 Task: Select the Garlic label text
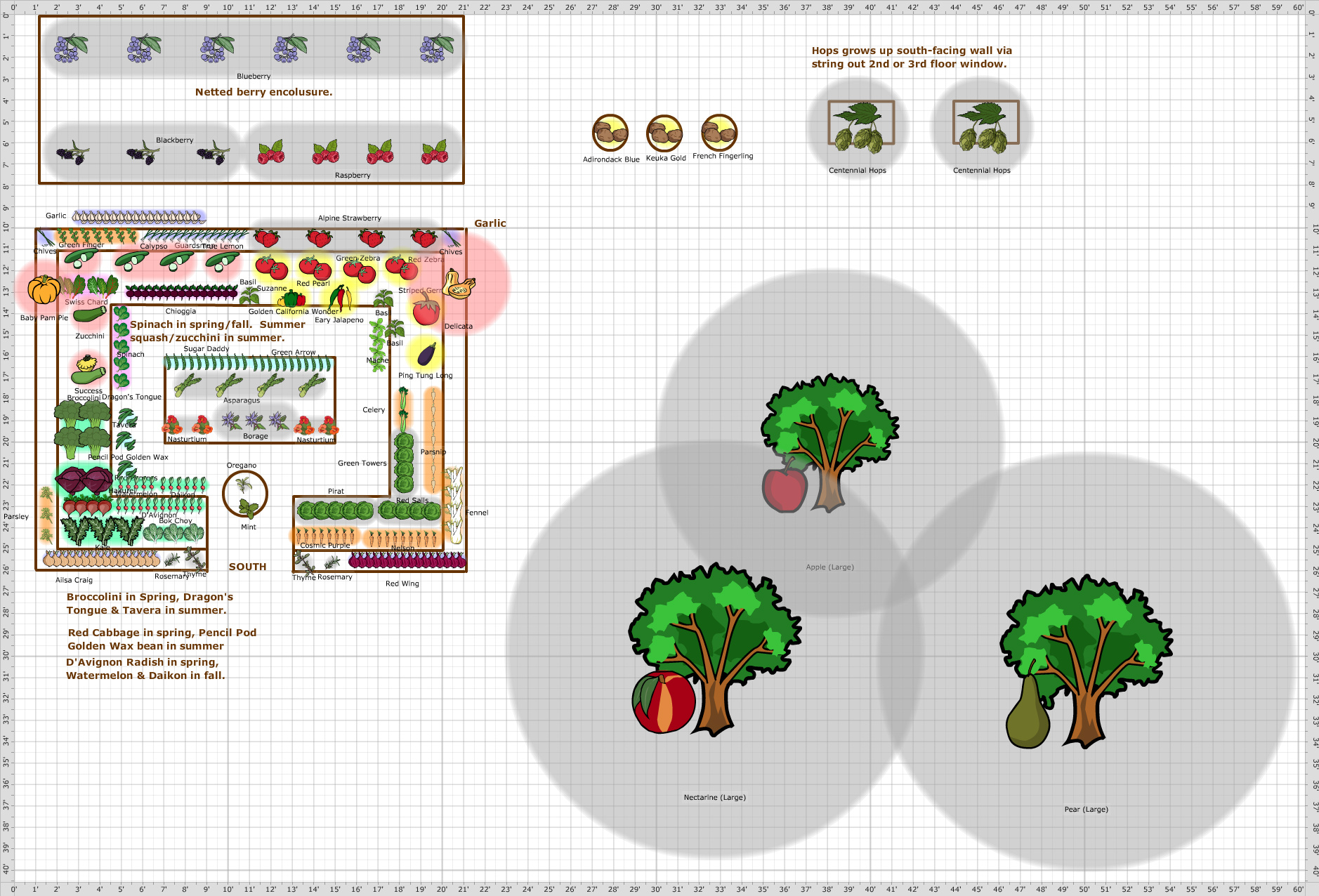(490, 223)
